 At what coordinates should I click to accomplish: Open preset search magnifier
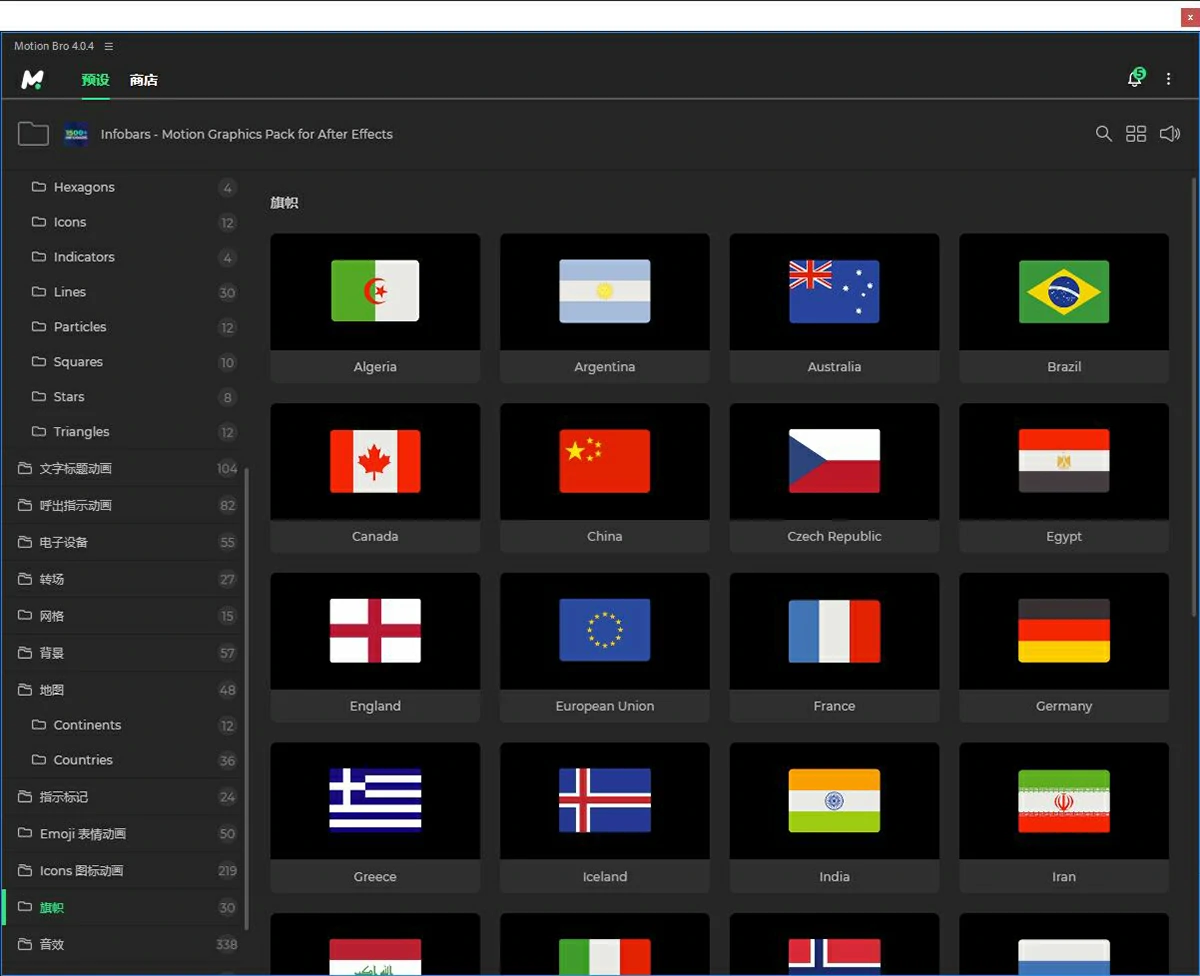1103,134
